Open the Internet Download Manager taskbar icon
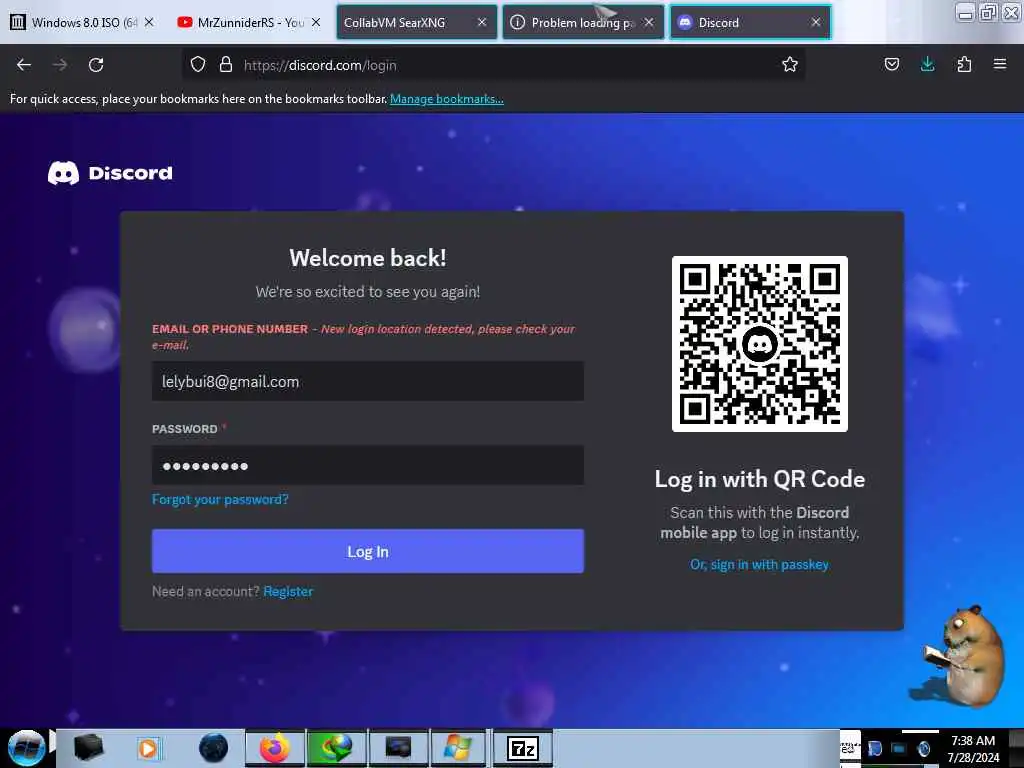This screenshot has height=768, width=1024. coord(336,748)
